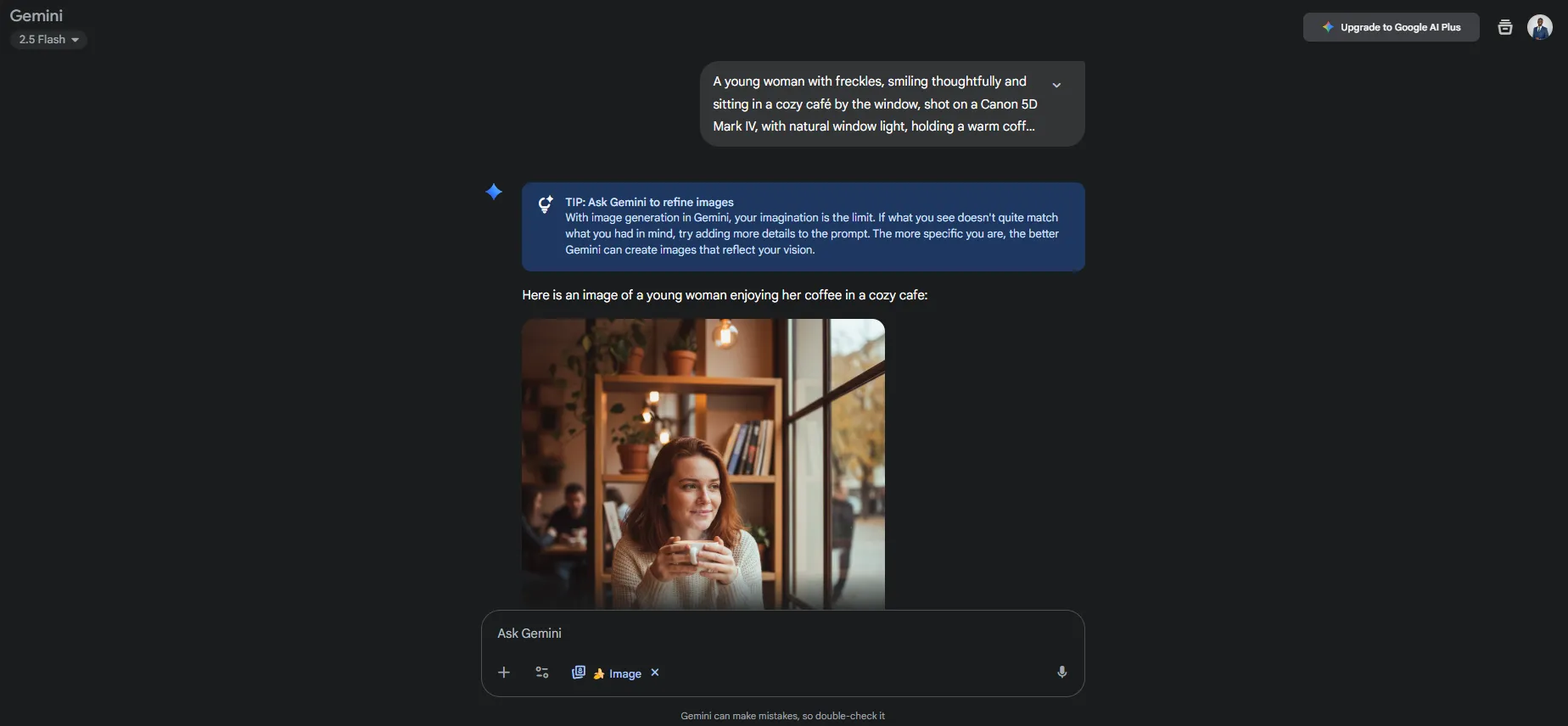Click the Gemini logo title
This screenshot has width=1568, height=726.
(36, 15)
